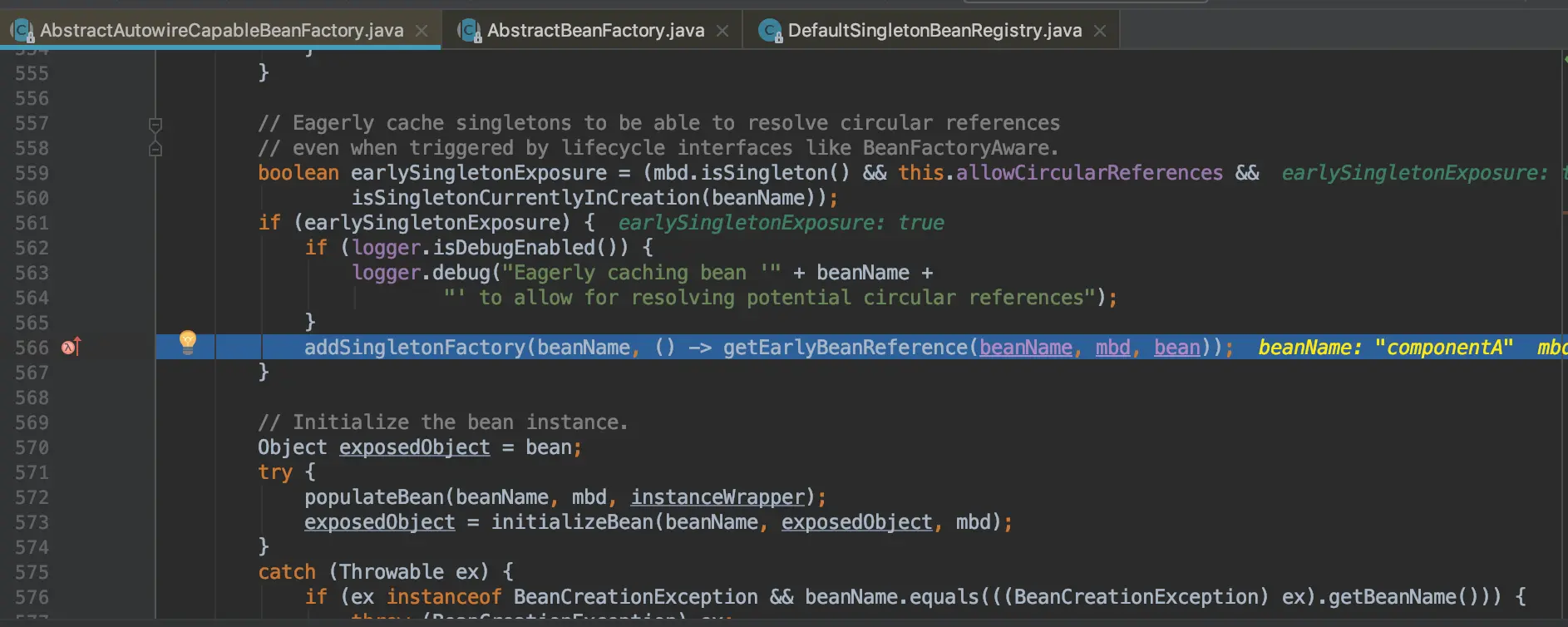1568x627 pixels.
Task: Click inline hint 'earlySingletonExposure: true' on line 561
Action: click(x=781, y=223)
